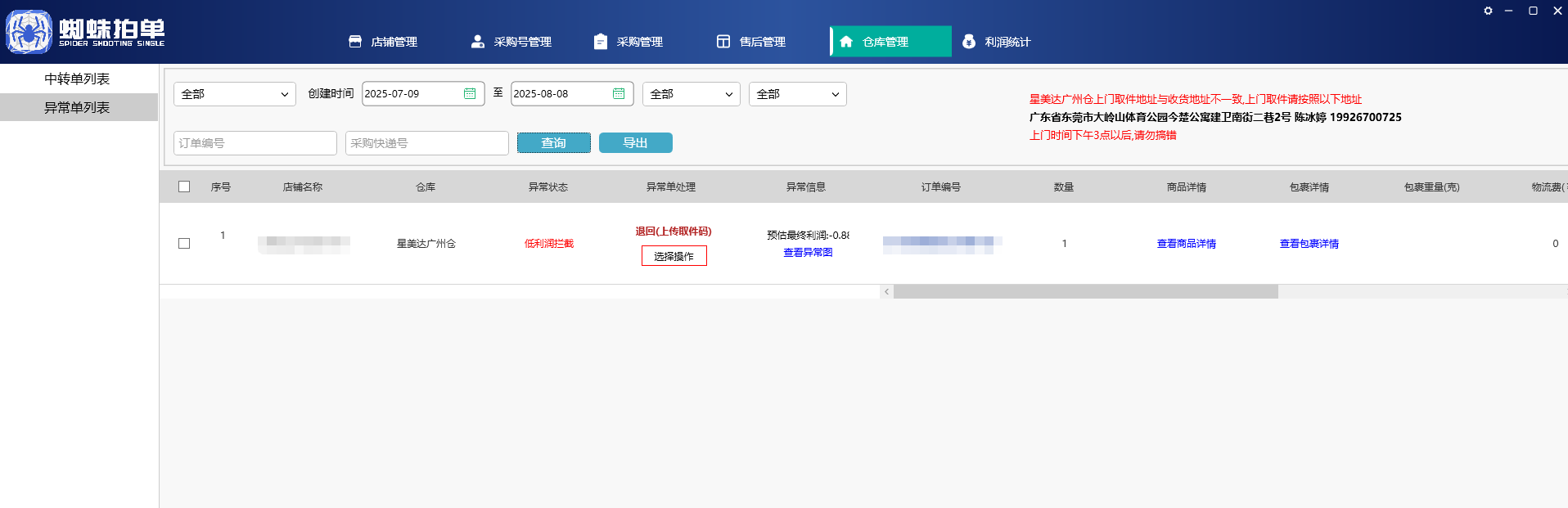Expand the first 全部 dropdown before 创建时间
The height and width of the screenshot is (508, 1568).
click(235, 94)
